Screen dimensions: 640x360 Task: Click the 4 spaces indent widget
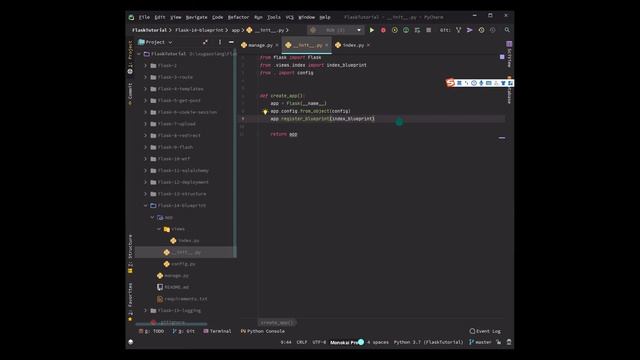[378, 342]
